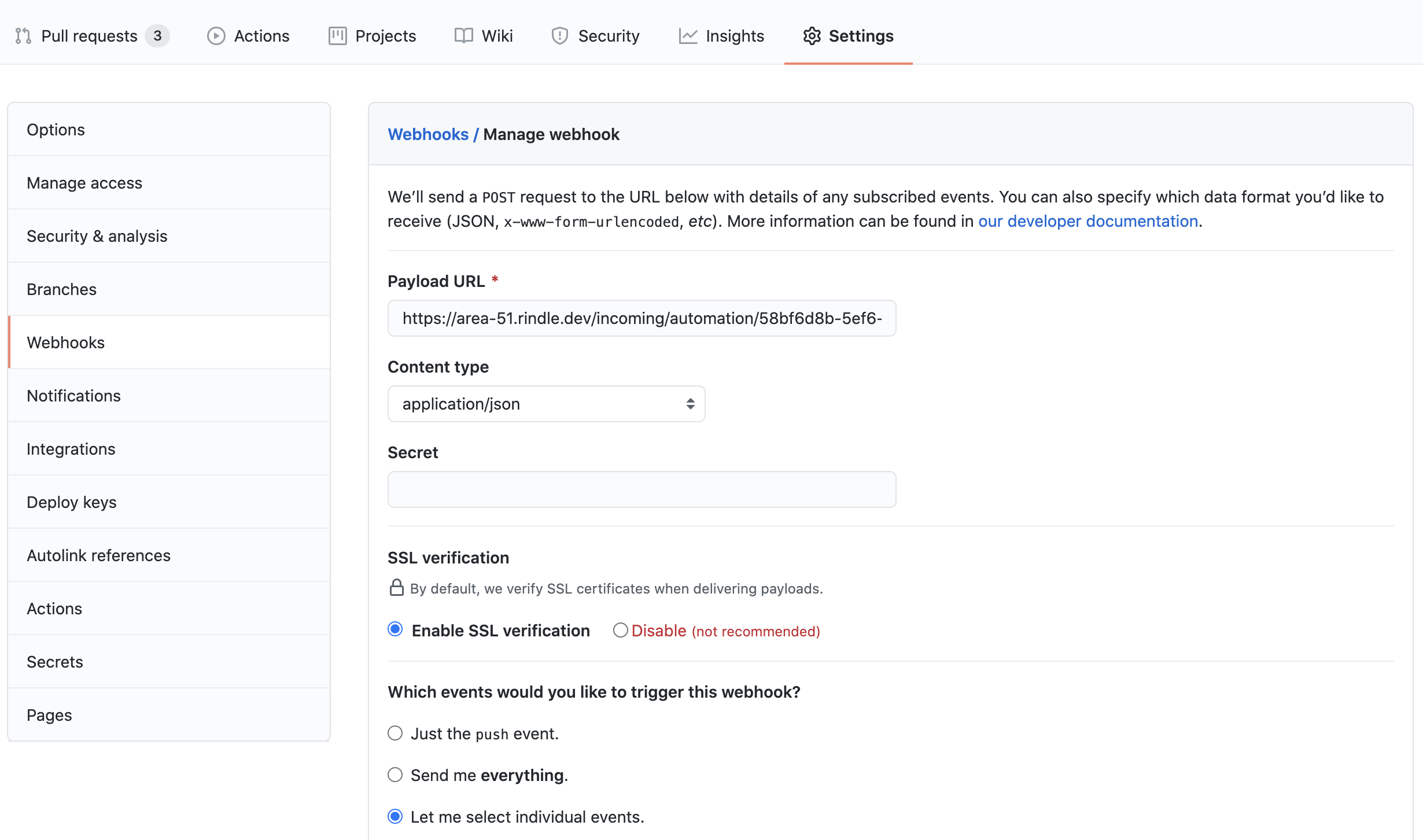View the Insights tab
The height and width of the screenshot is (840, 1423).
[x=721, y=36]
